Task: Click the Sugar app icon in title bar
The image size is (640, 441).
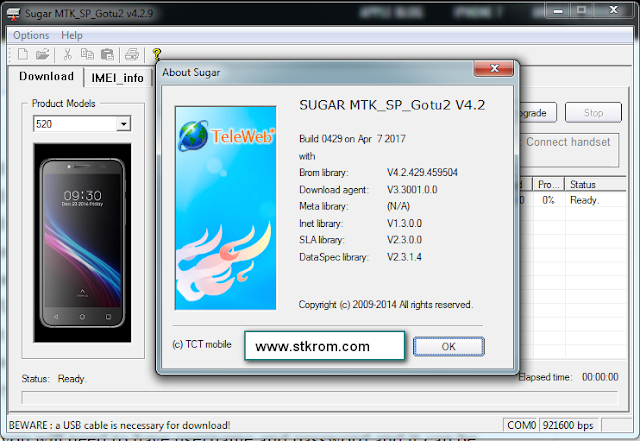Action: [x=13, y=14]
